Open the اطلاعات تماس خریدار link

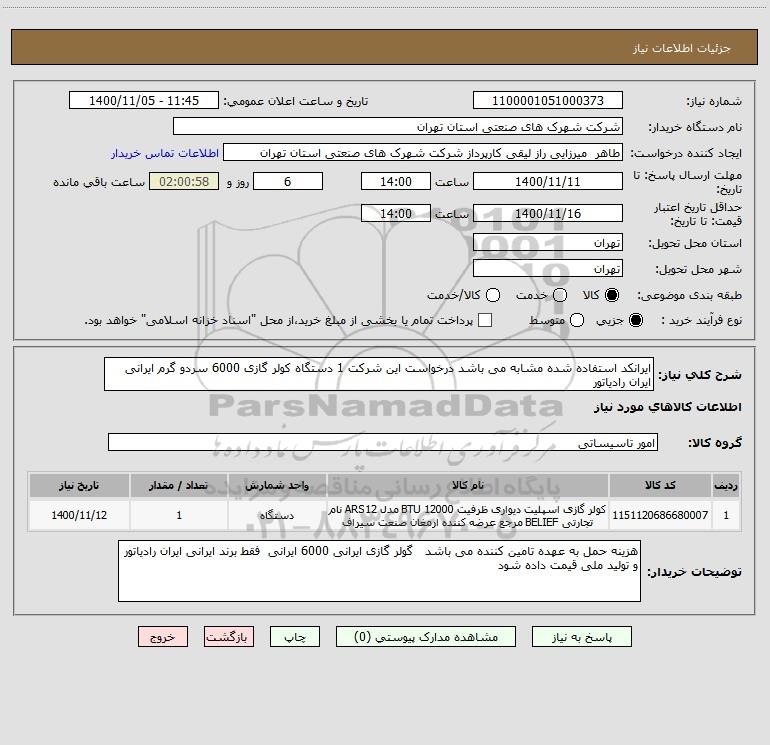[x=165, y=153]
